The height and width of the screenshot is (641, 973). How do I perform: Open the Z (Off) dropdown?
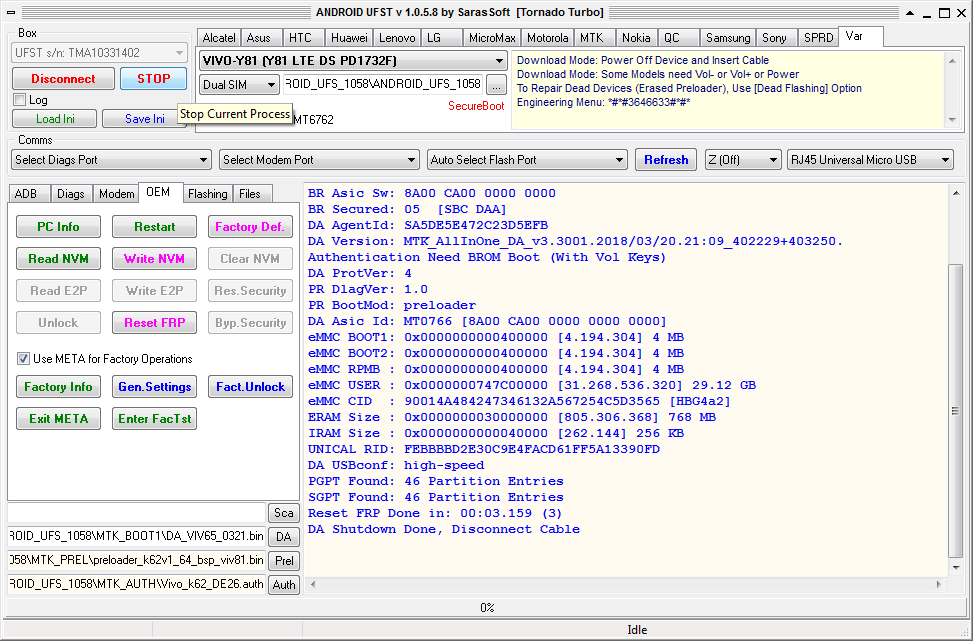(743, 160)
